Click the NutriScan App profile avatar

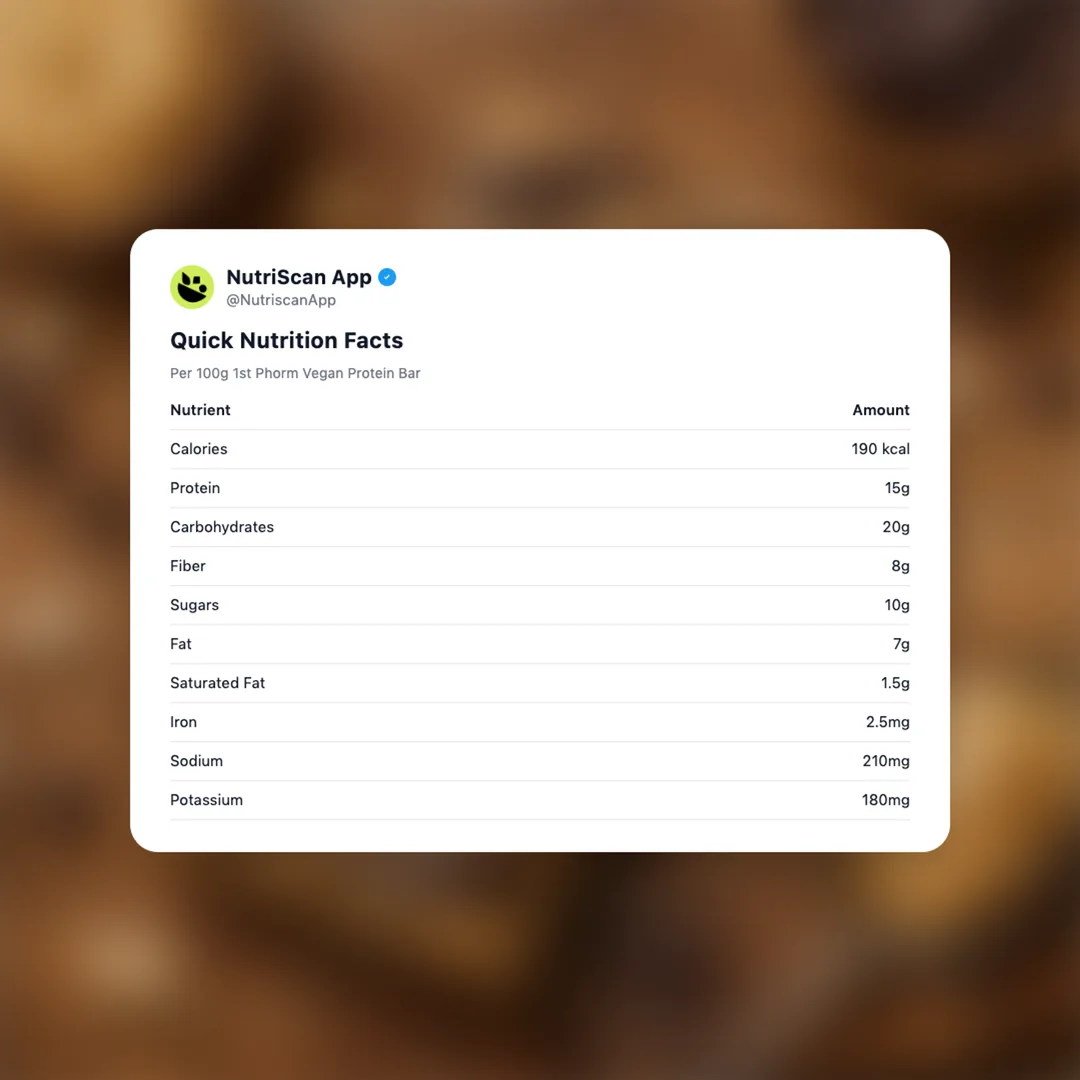[x=192, y=287]
